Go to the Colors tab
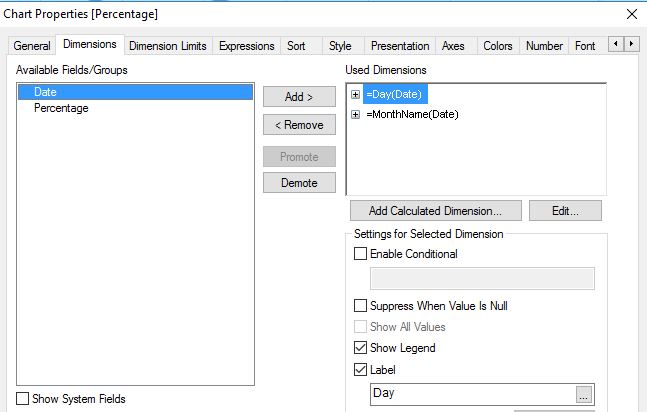This screenshot has height=412, width=647. (x=497, y=46)
